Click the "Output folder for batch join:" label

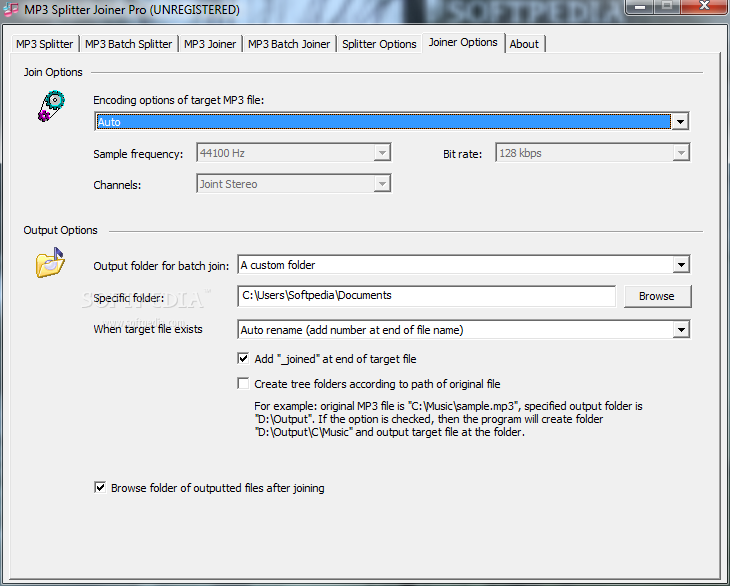161,266
